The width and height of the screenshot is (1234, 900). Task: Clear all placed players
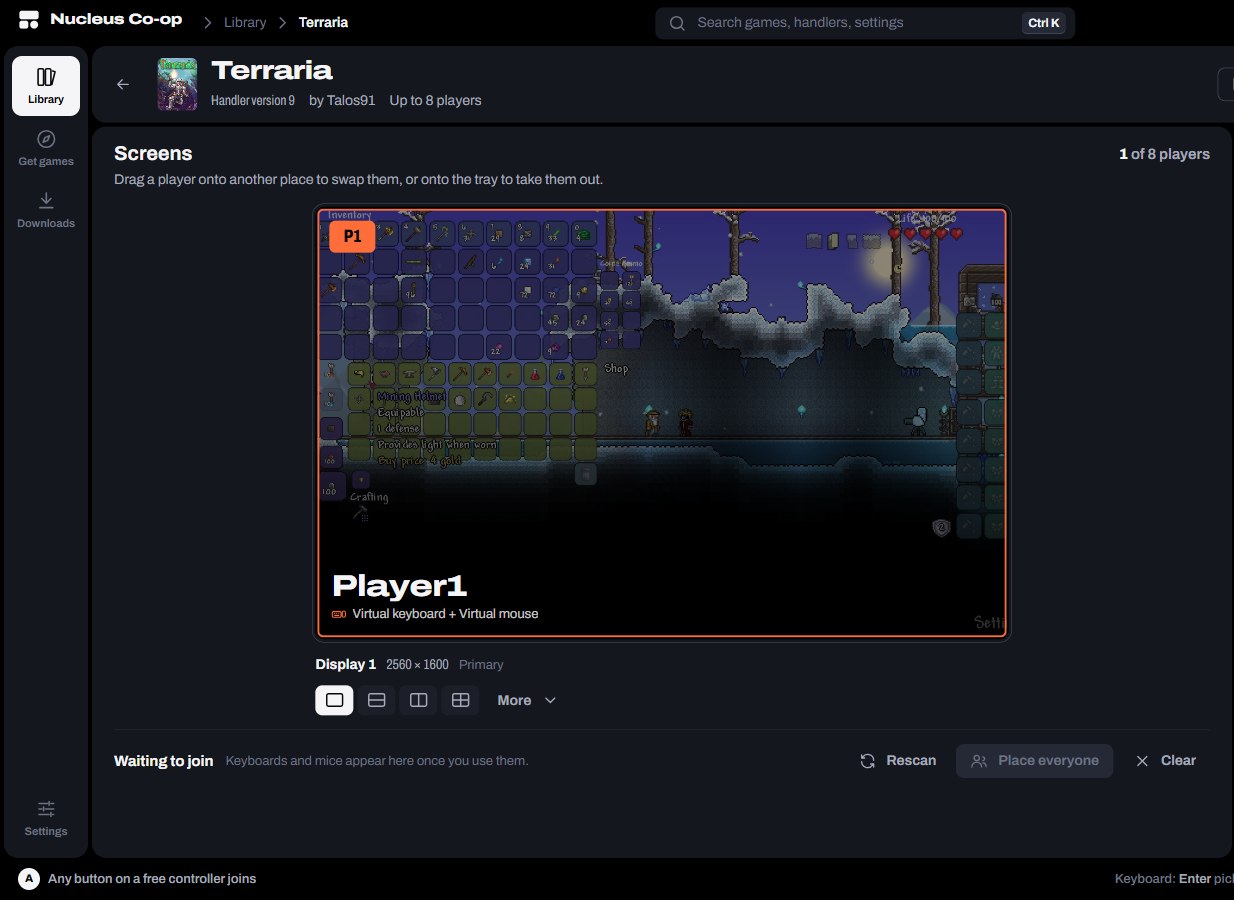1166,761
